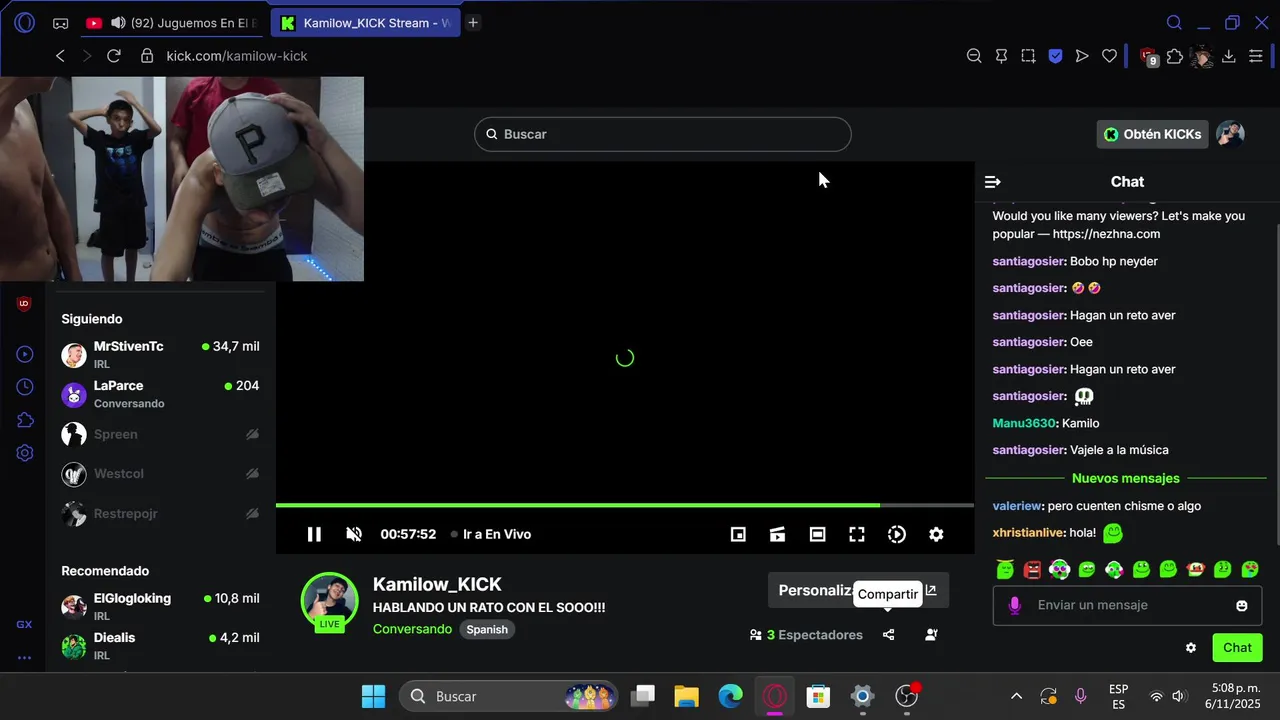
Task: Click the pin icon in address bar
Action: tap(1001, 56)
